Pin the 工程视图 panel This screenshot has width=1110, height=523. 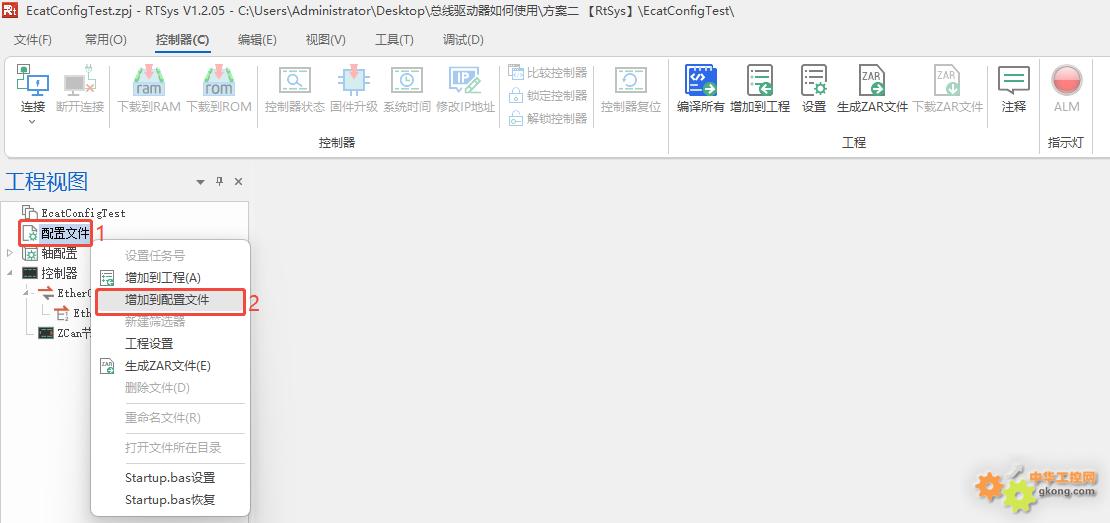click(x=220, y=182)
